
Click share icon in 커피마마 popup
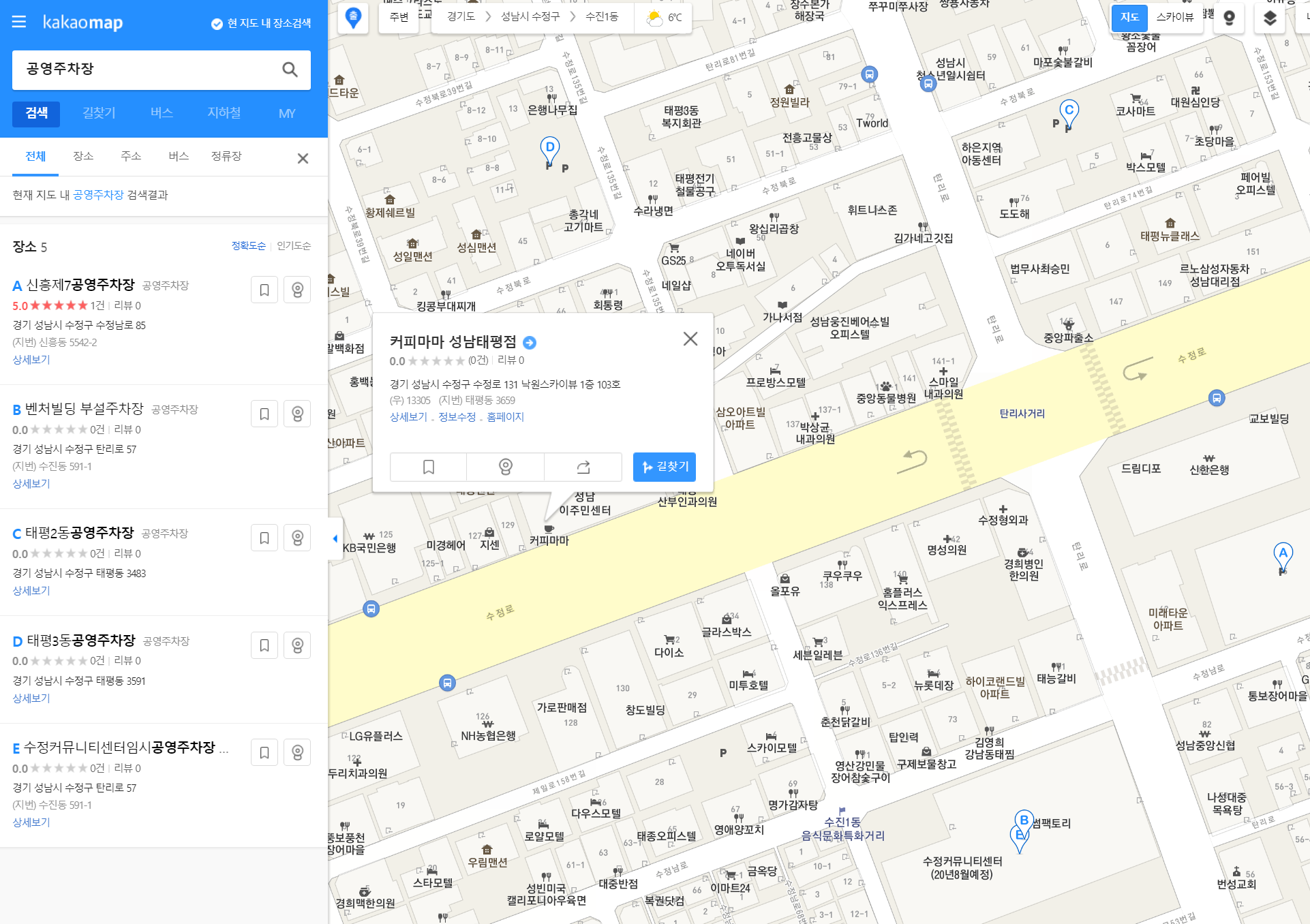pyautogui.click(x=583, y=467)
